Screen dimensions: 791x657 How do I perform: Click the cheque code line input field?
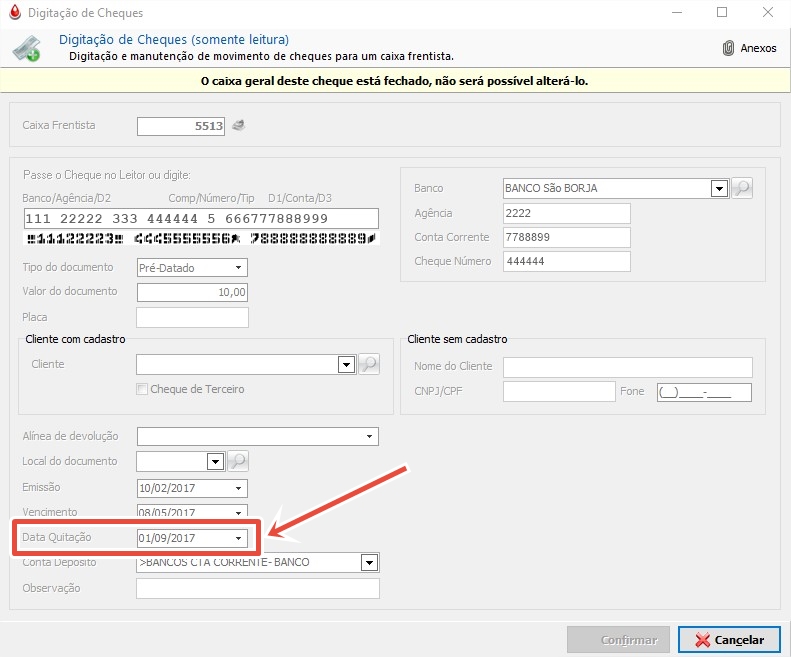[x=201, y=218]
